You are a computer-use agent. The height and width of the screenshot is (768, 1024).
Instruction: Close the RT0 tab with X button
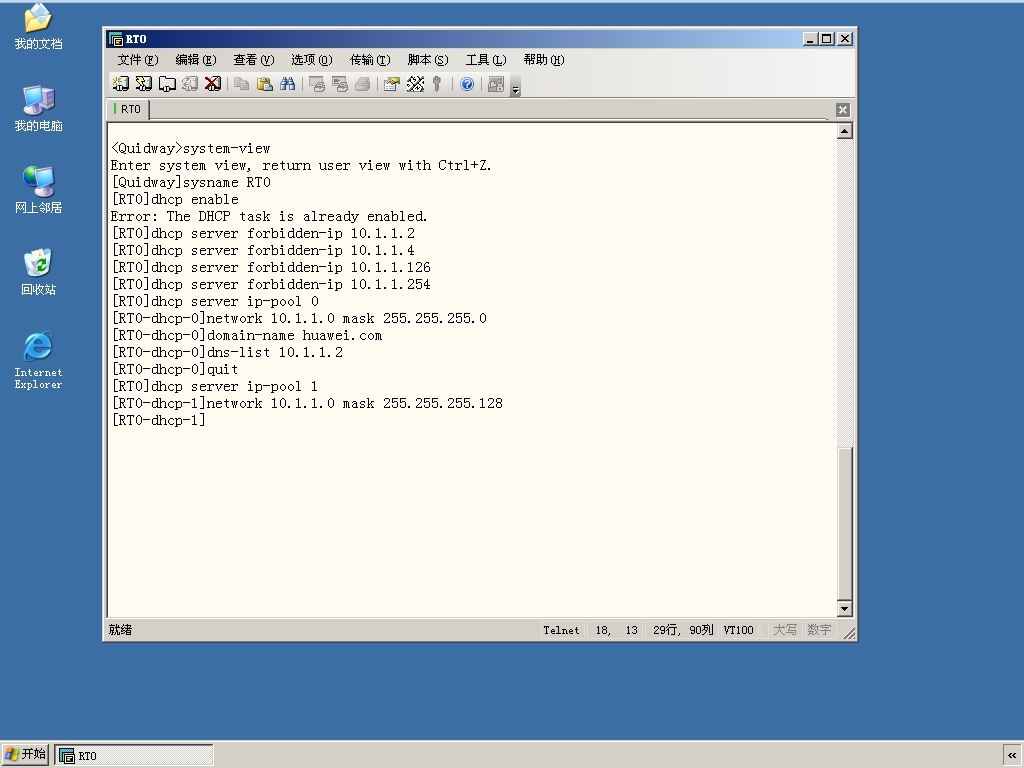(x=842, y=110)
